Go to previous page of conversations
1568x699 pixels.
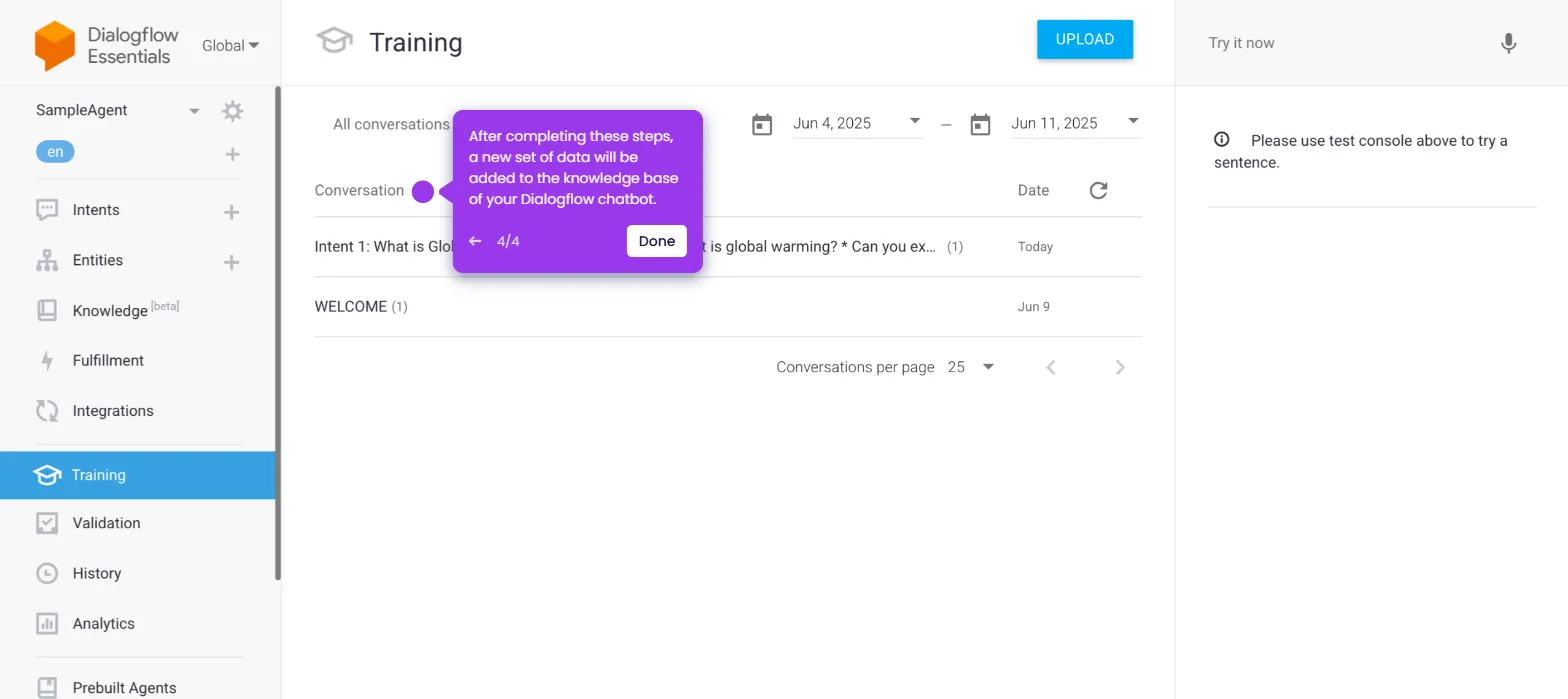click(1050, 368)
